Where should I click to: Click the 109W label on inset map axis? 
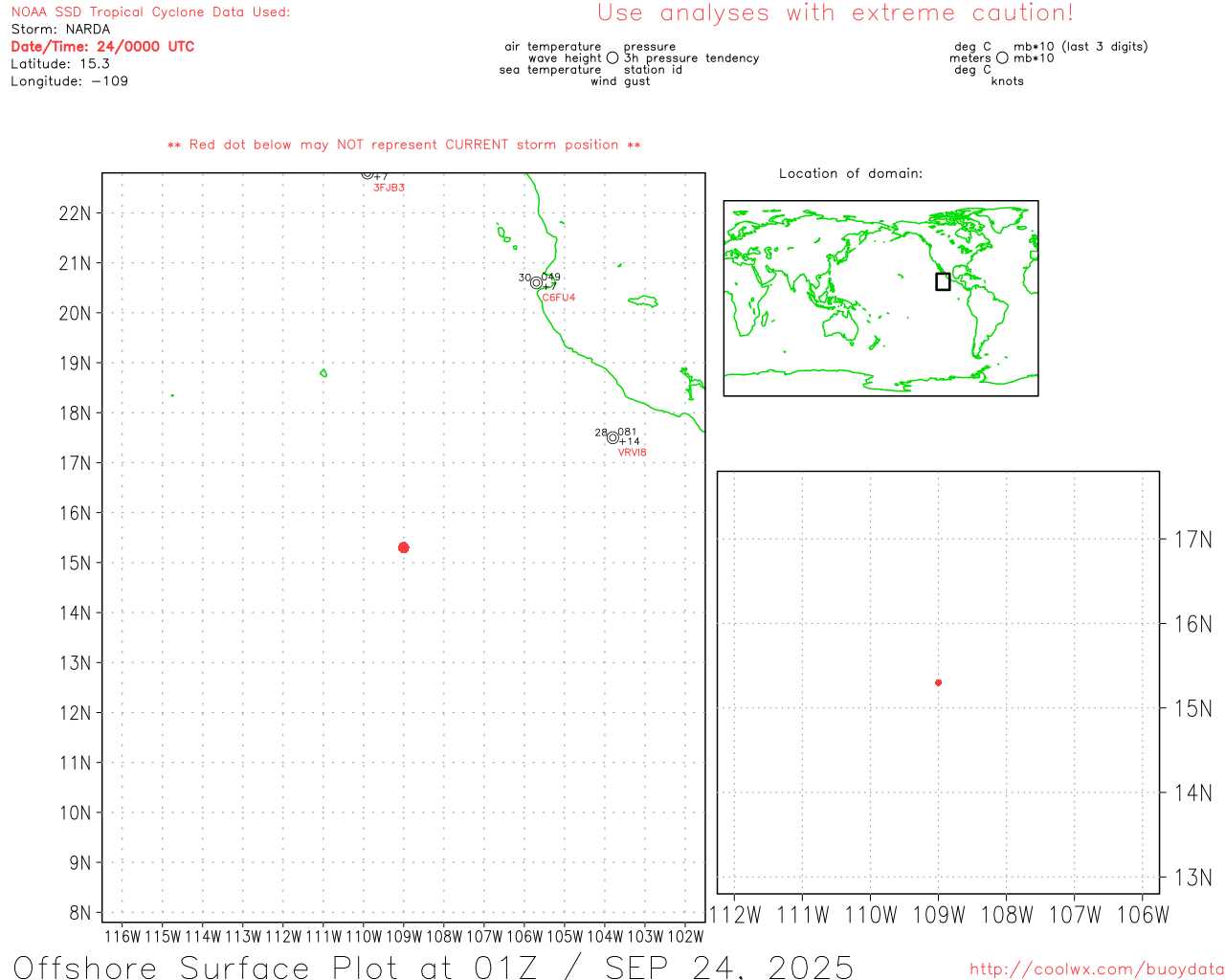tap(938, 915)
